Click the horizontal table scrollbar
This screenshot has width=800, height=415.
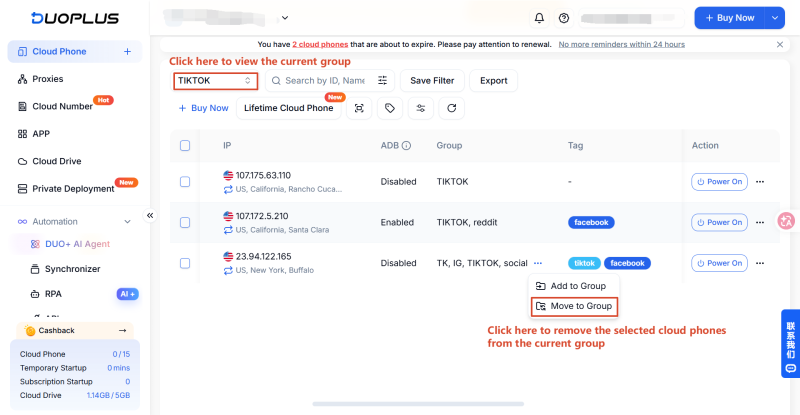point(418,404)
